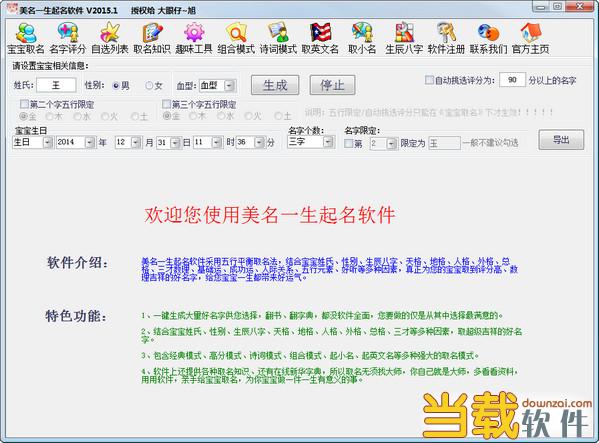
Task: Close the 美名一生起名软件 window
Action: (580, 6)
